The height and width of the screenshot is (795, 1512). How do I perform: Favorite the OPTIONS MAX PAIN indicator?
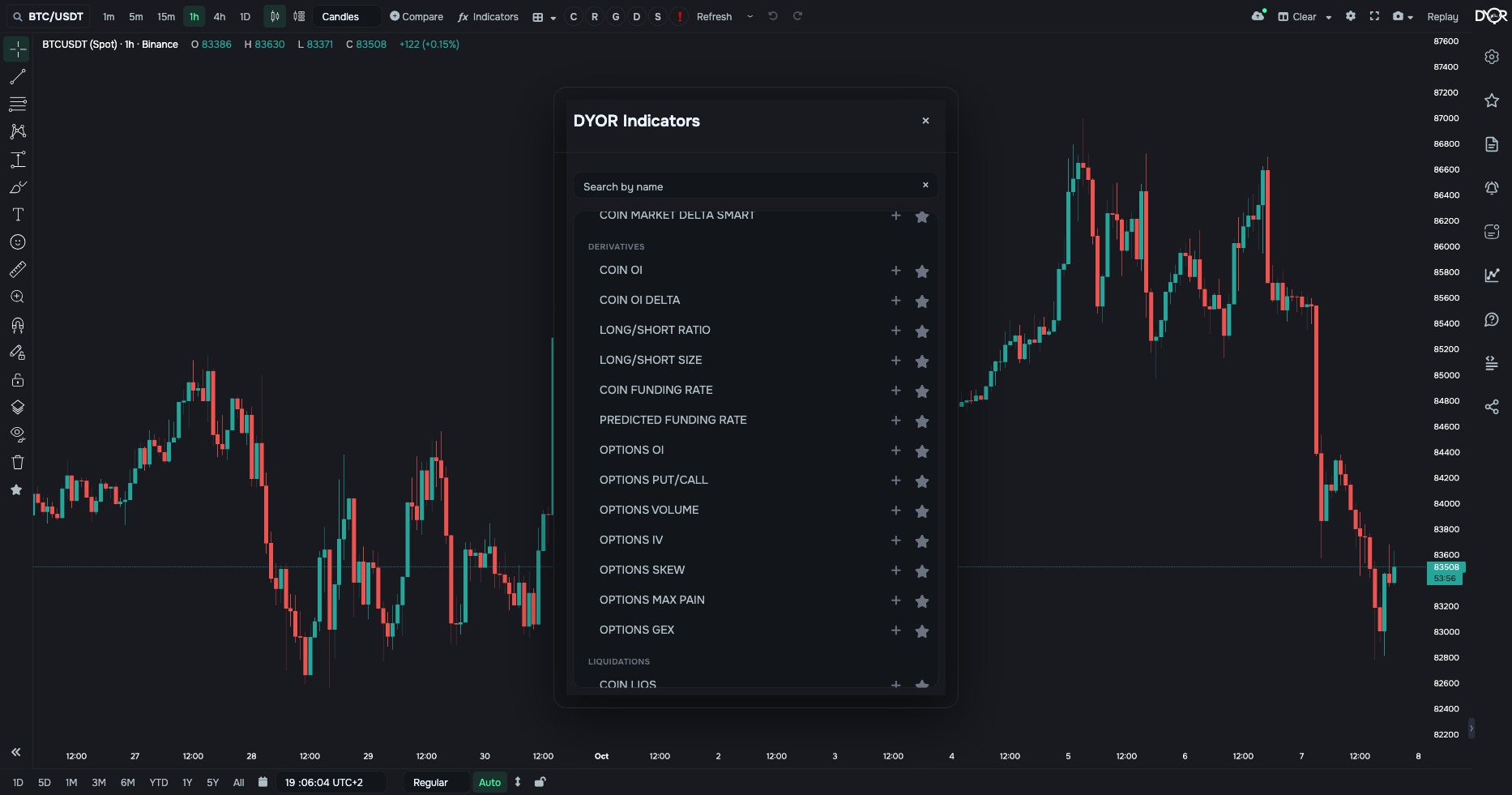click(922, 601)
